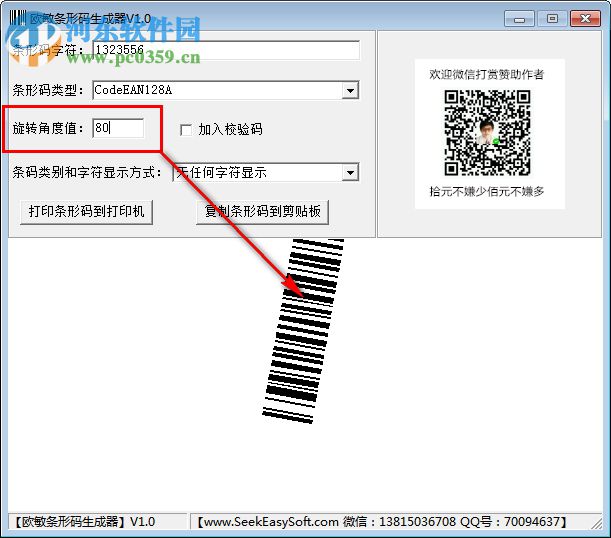Enable the 加入校验码 checkbox
The width and height of the screenshot is (611, 538).
coord(186,129)
